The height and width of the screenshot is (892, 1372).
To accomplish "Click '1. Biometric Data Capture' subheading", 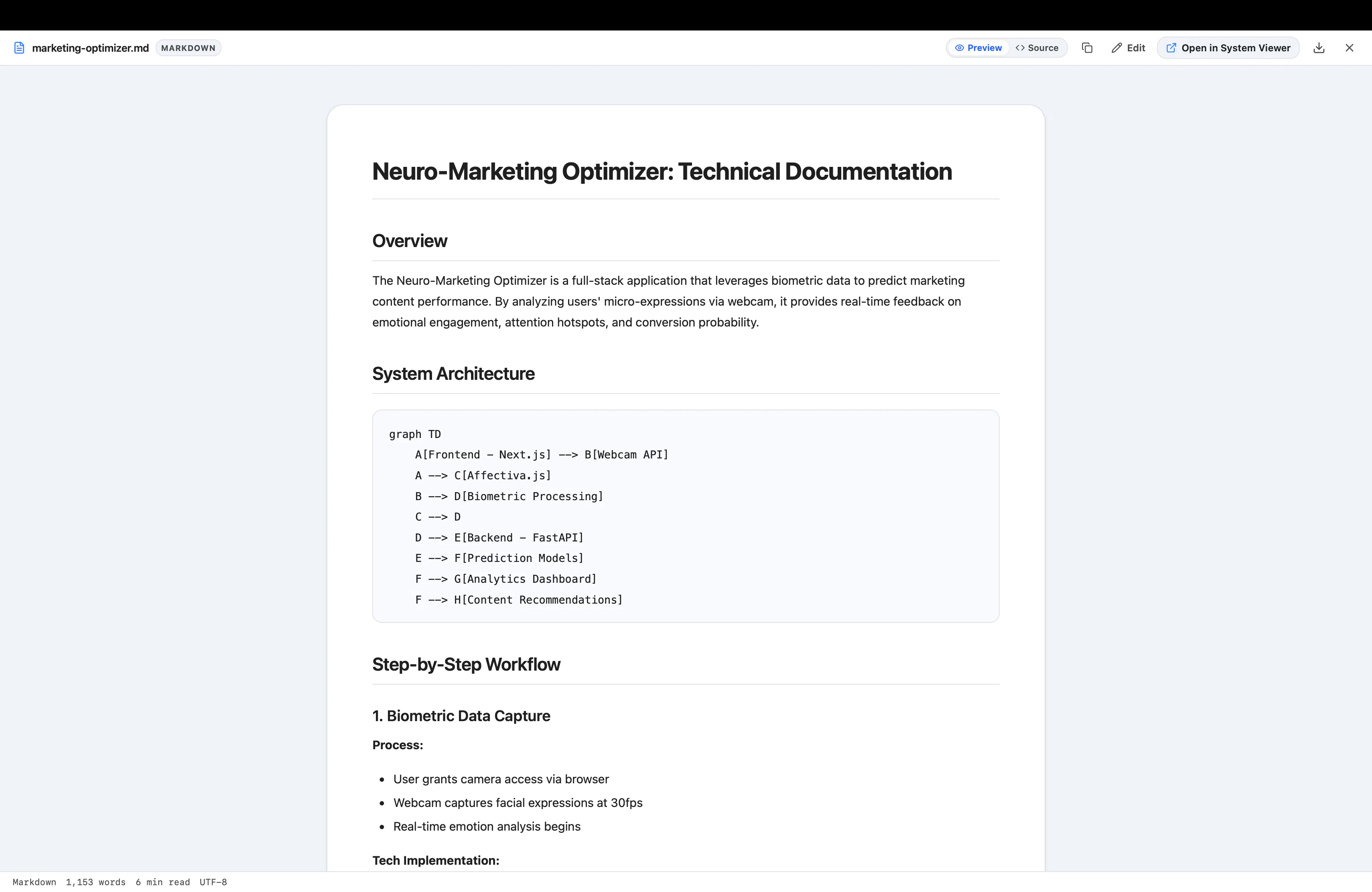I will click(461, 716).
